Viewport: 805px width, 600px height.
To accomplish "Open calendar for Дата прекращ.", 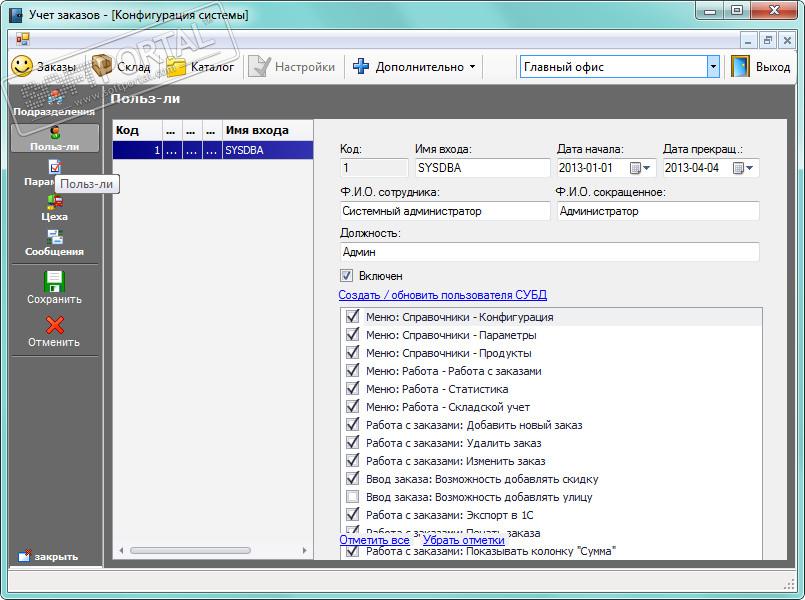I will pos(743,168).
